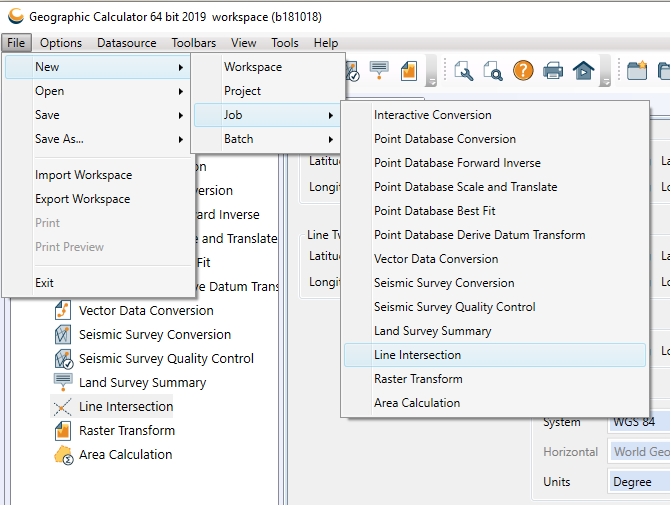Choose Land Survey Summary in Job submenu

tap(433, 331)
